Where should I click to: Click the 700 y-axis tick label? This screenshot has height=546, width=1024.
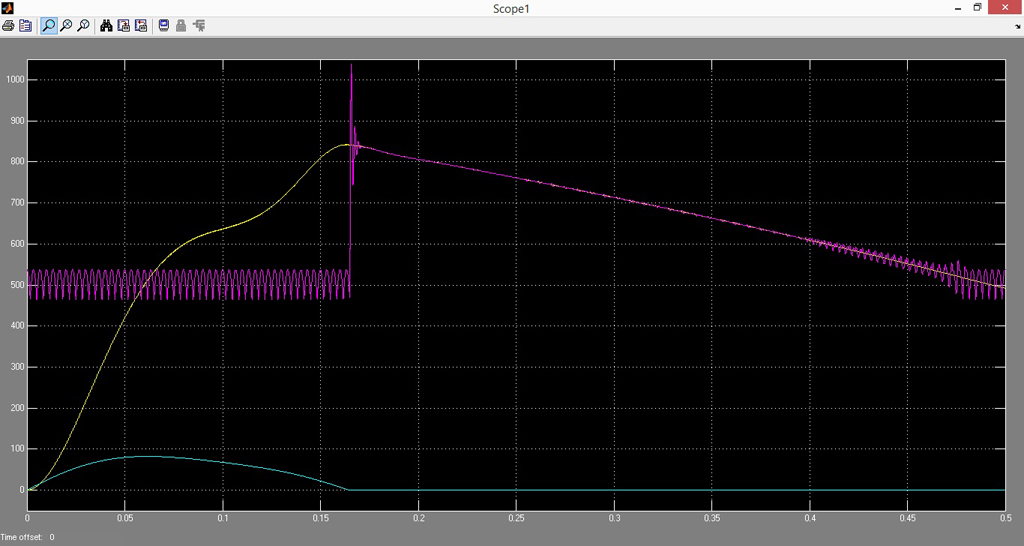pos(16,203)
